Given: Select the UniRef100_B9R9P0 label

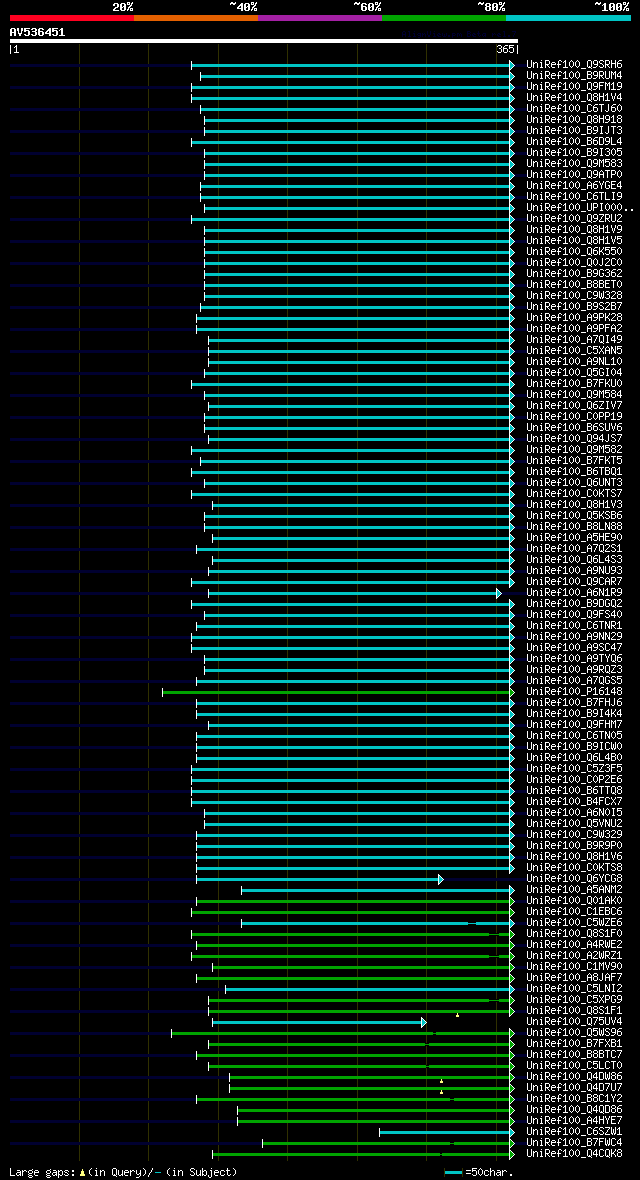Looking at the screenshot, I should (574, 846).
